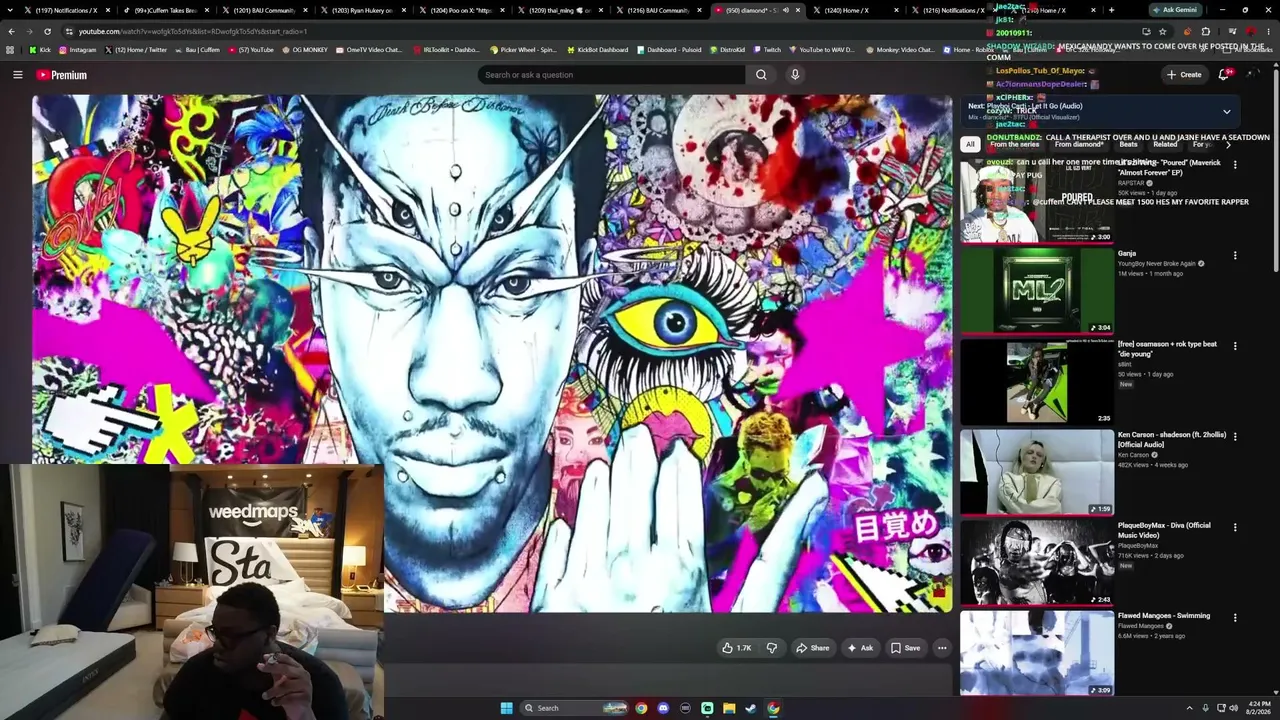Dislike the video with thumbs down
The width and height of the screenshot is (1280, 720).
click(771, 648)
